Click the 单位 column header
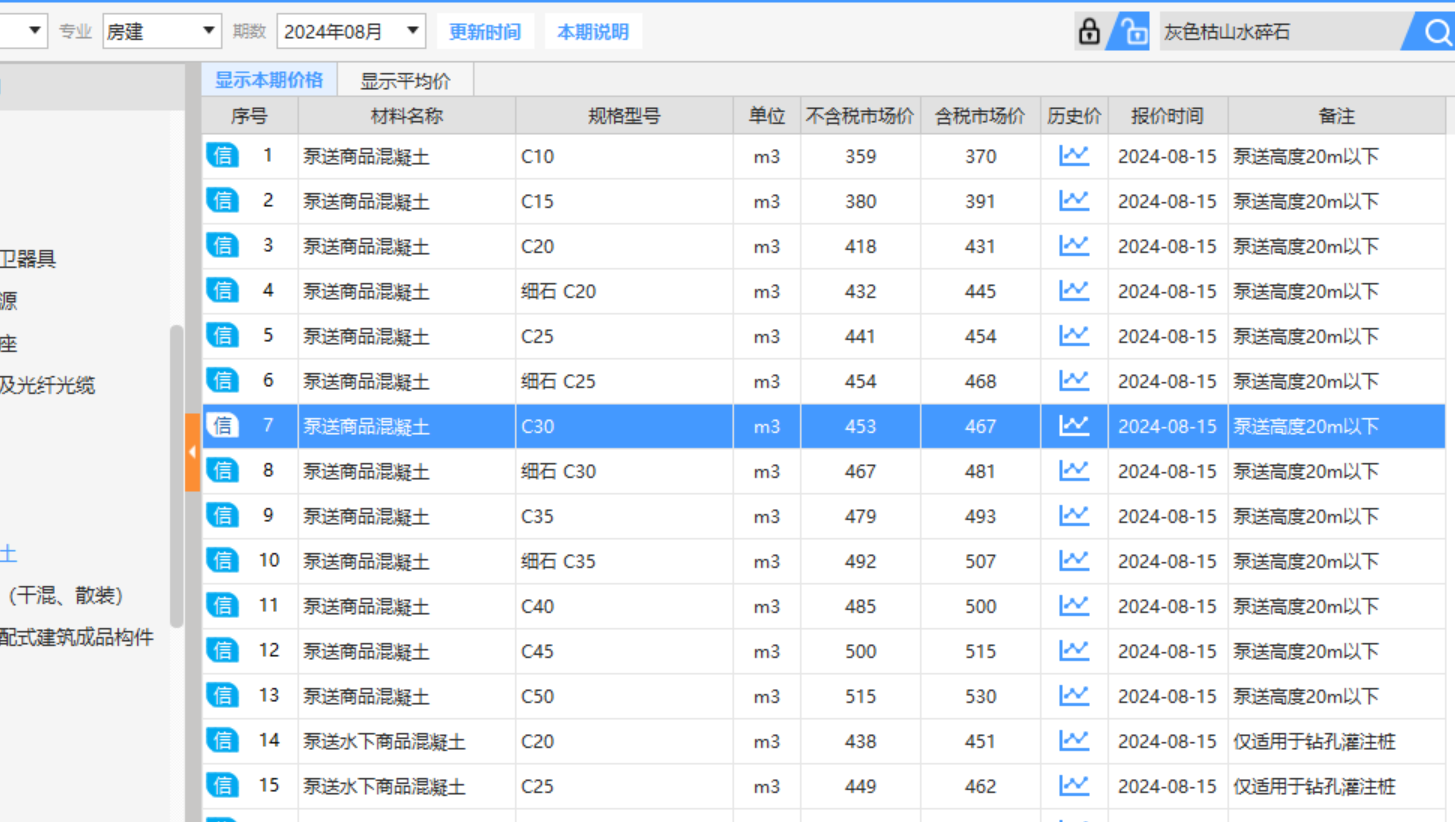This screenshot has width=1455, height=822. 767,116
